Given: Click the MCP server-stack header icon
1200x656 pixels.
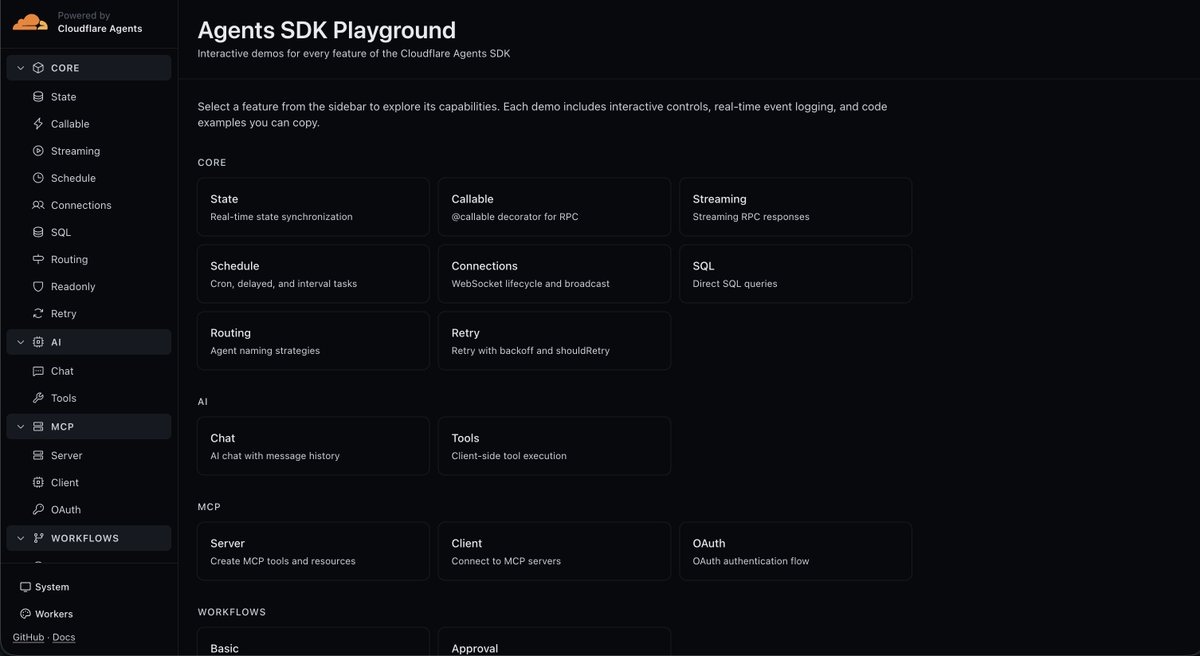Looking at the screenshot, I should point(38,427).
